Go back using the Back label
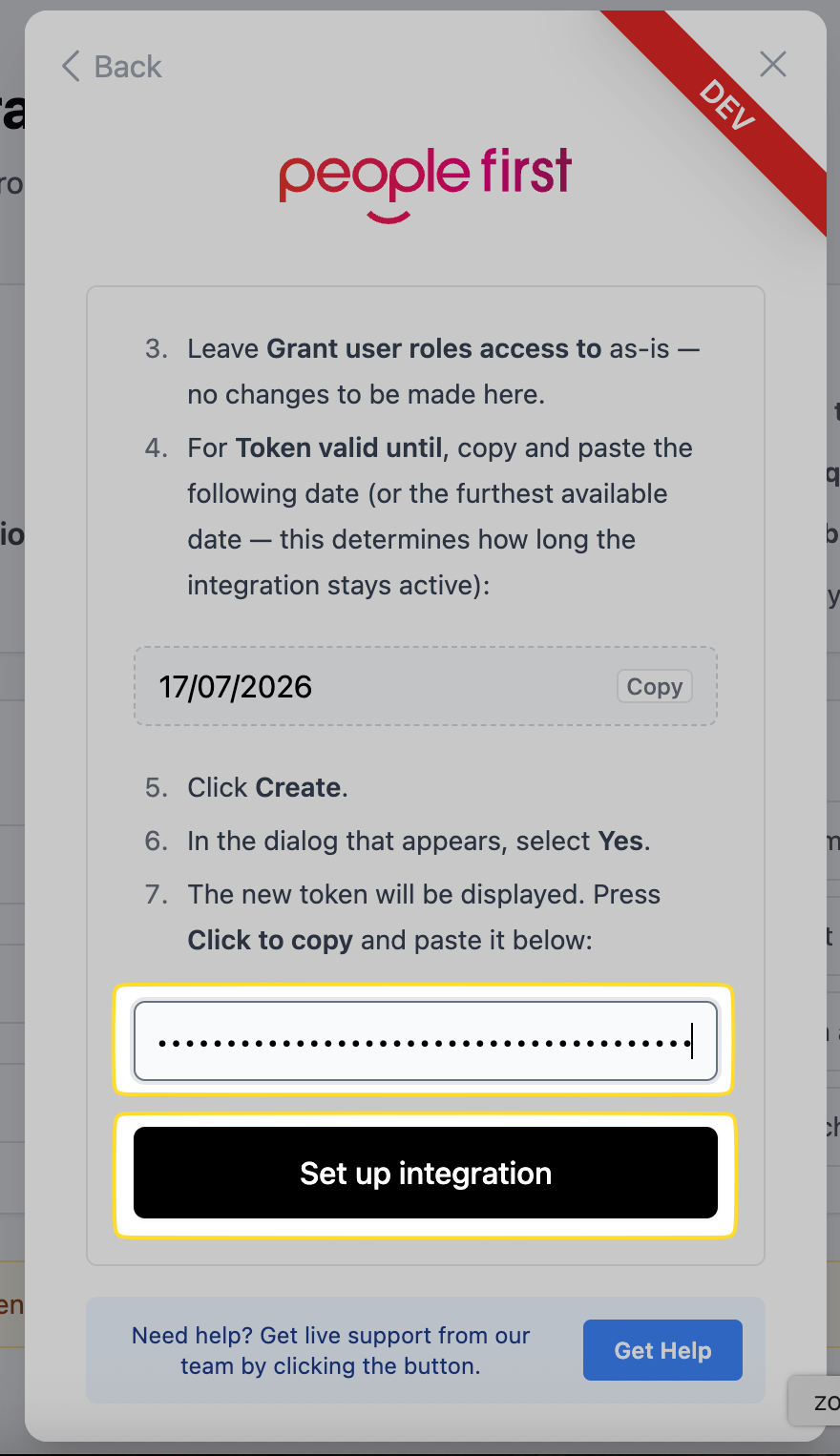The width and height of the screenshot is (840, 1456). pos(128,67)
